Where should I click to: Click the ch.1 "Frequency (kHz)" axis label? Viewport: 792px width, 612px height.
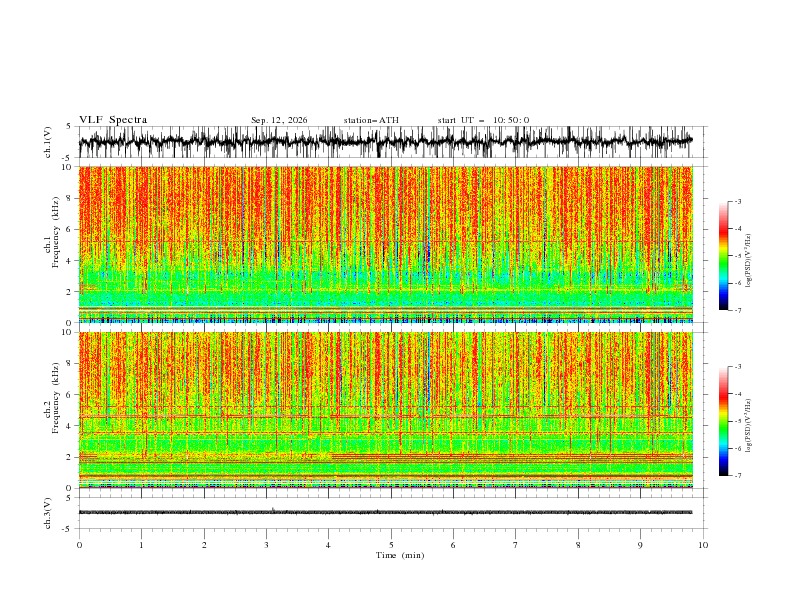56,244
